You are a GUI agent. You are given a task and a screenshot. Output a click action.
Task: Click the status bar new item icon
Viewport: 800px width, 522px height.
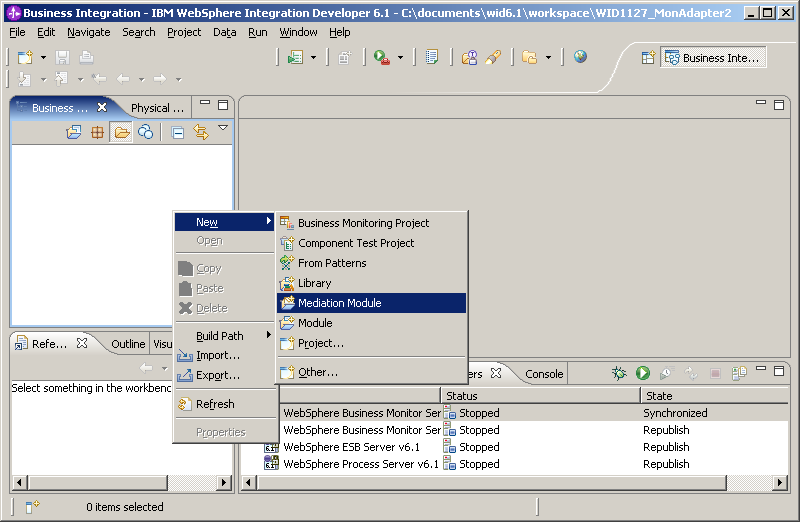pos(33,507)
